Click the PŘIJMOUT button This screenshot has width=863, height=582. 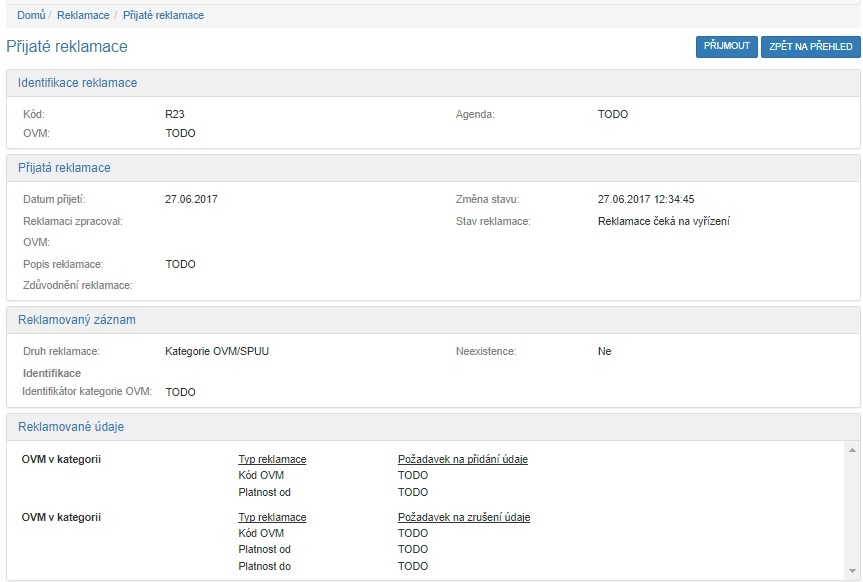[x=726, y=46]
